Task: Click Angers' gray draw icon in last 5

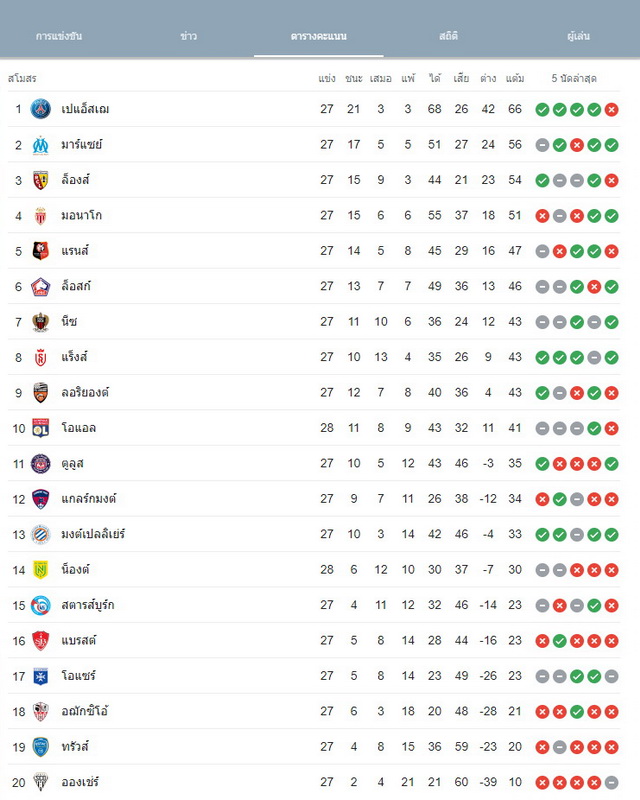Action: 611,782
